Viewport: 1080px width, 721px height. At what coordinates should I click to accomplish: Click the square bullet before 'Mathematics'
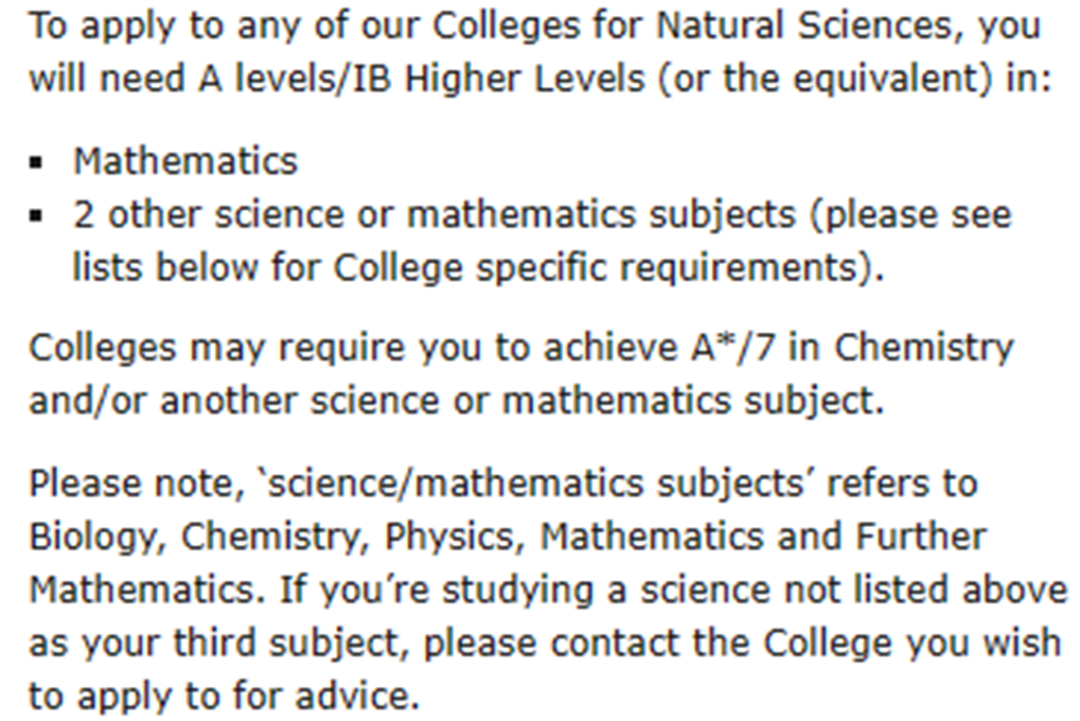pos(36,163)
